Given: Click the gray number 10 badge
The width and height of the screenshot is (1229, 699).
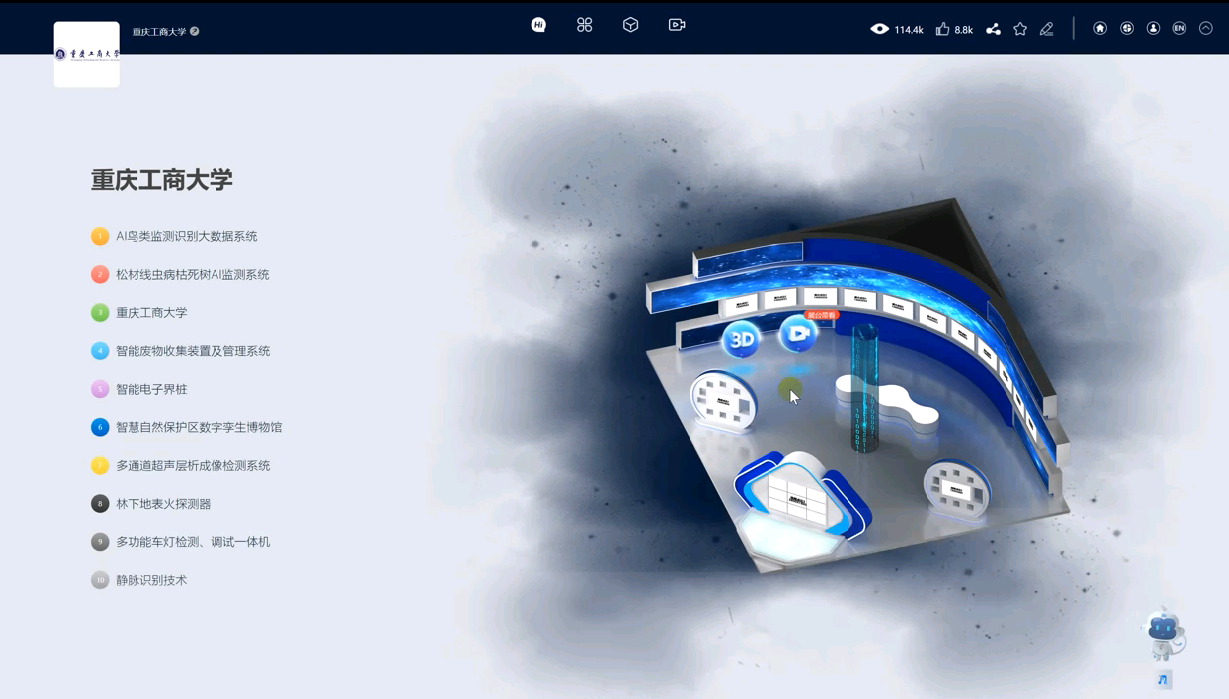Looking at the screenshot, I should [100, 580].
